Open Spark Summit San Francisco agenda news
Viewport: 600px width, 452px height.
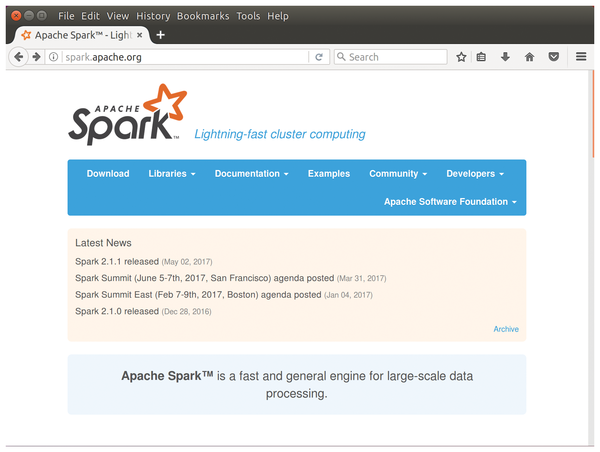click(205, 278)
